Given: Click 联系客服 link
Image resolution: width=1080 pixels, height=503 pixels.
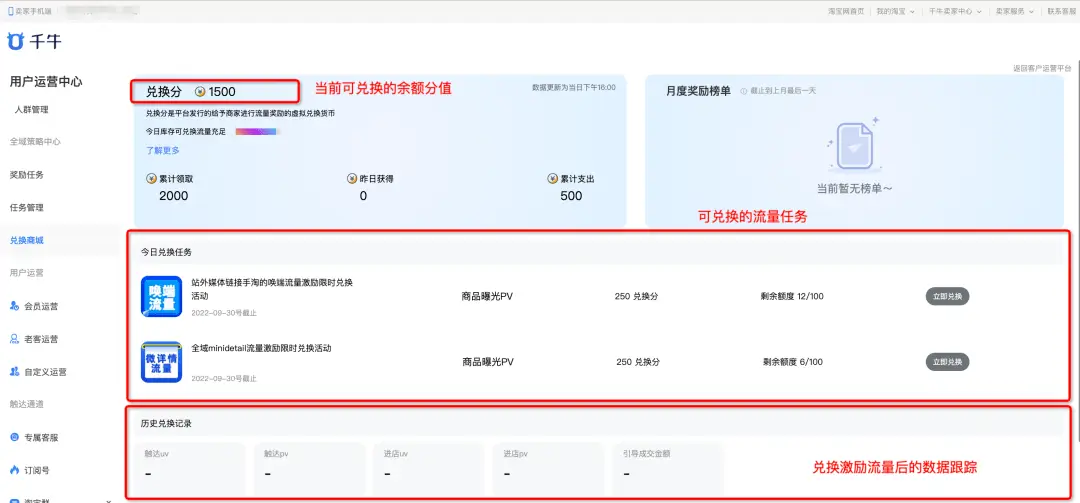Looking at the screenshot, I should click(x=1061, y=11).
